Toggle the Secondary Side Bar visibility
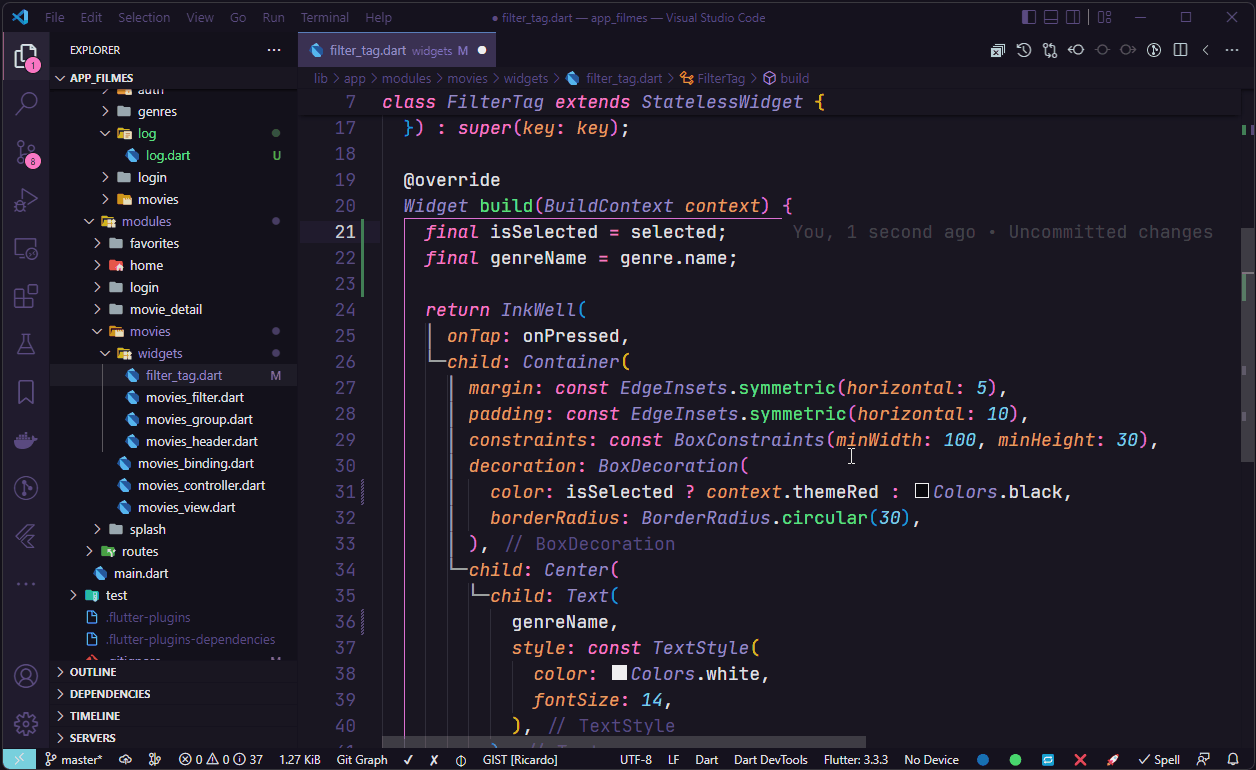 1073,17
